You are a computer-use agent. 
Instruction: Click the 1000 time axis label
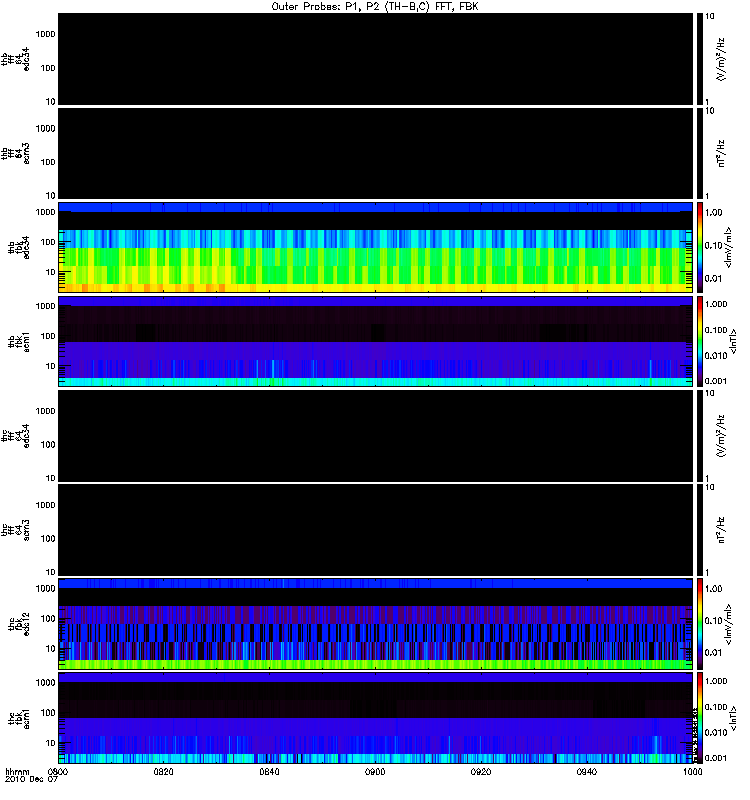(x=692, y=771)
